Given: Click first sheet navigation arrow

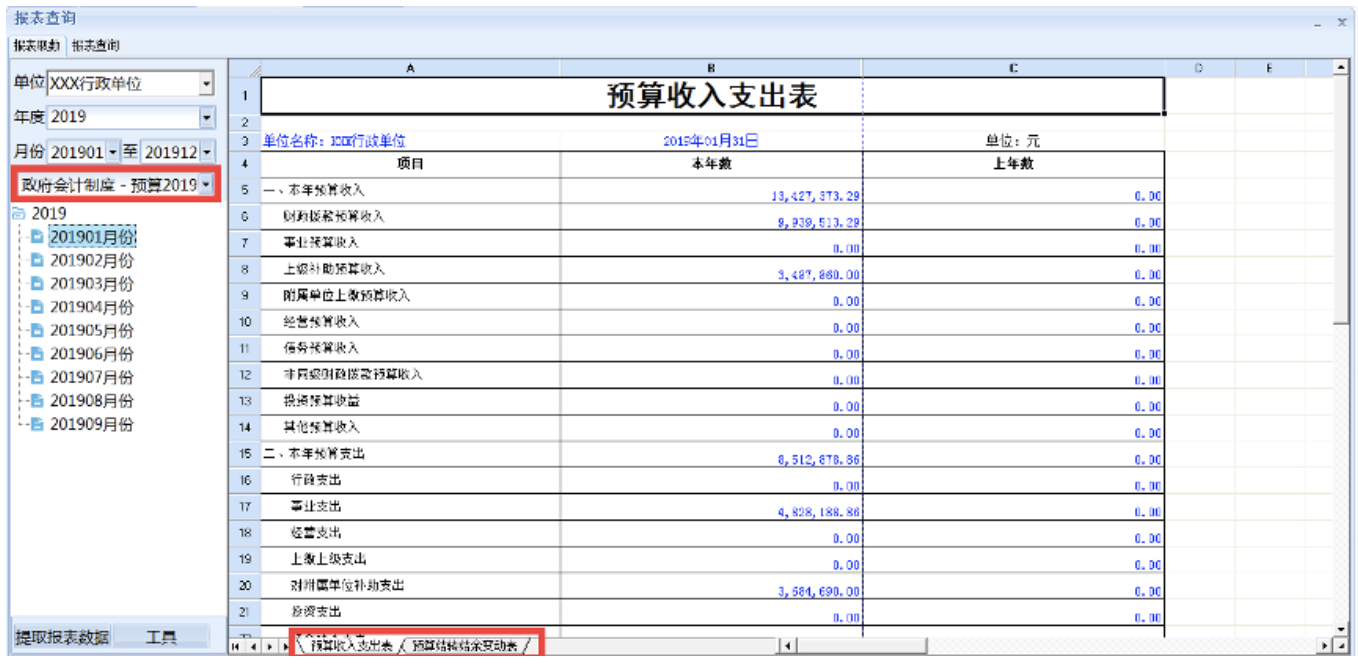Looking at the screenshot, I should point(236,647).
